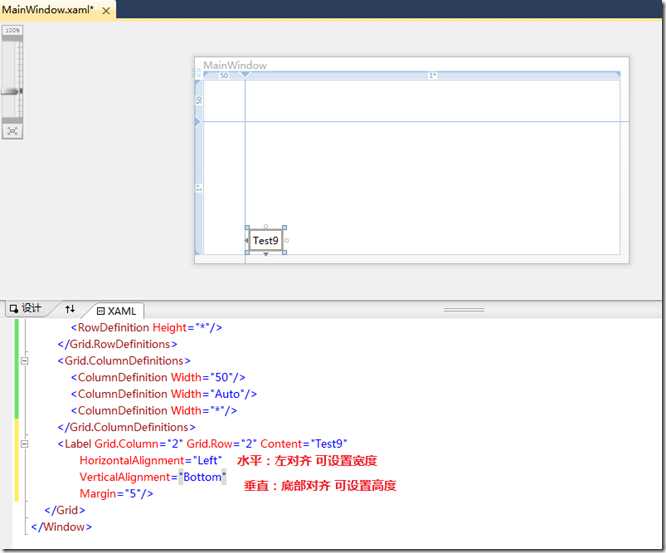Toggle the 50 column size header on the top rail
The height and width of the screenshot is (553, 666).
click(224, 76)
